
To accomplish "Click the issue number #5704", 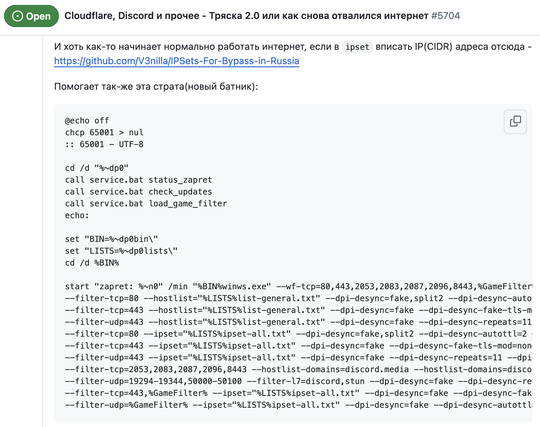I will tap(445, 16).
